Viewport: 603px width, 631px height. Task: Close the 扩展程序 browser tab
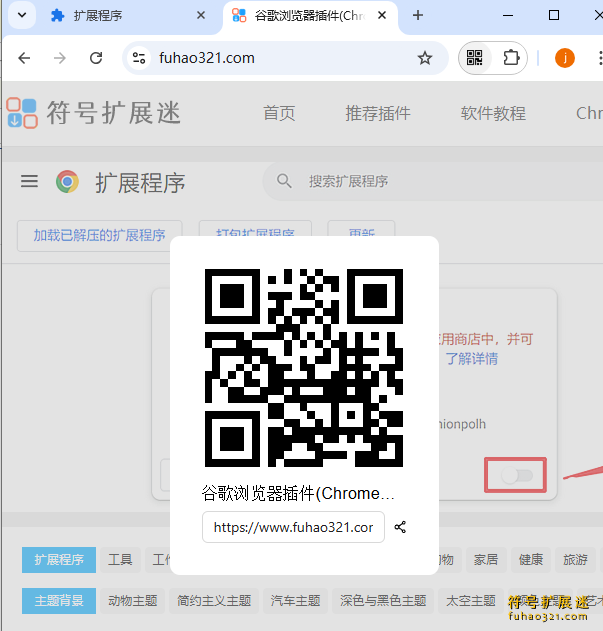pos(201,16)
